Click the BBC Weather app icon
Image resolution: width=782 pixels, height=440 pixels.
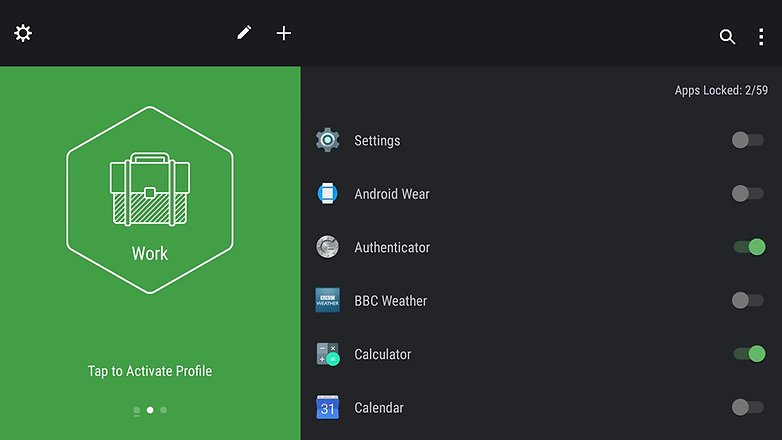(328, 300)
